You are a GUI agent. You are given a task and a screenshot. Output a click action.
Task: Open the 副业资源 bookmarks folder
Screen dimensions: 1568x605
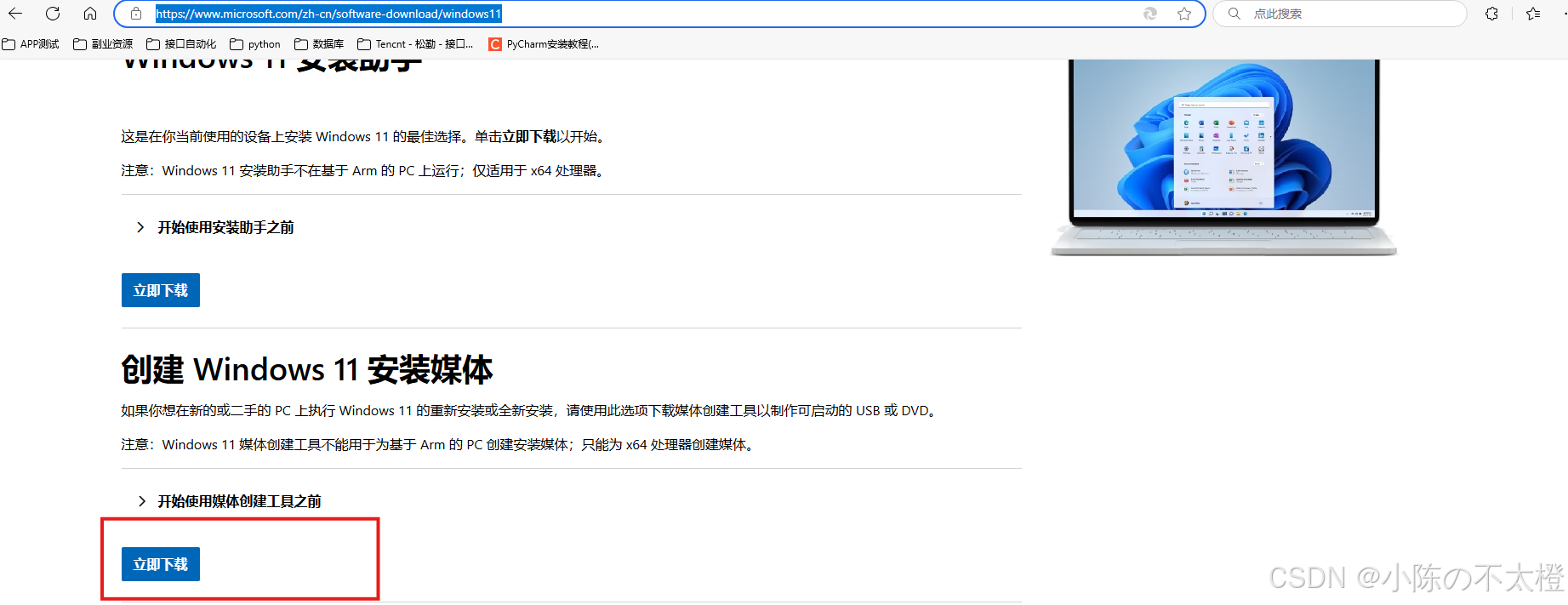click(x=103, y=44)
